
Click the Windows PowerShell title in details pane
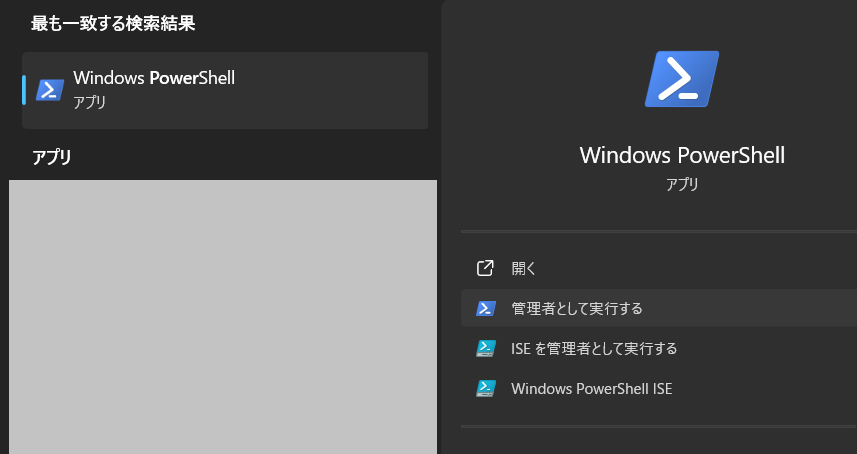pyautogui.click(x=682, y=155)
